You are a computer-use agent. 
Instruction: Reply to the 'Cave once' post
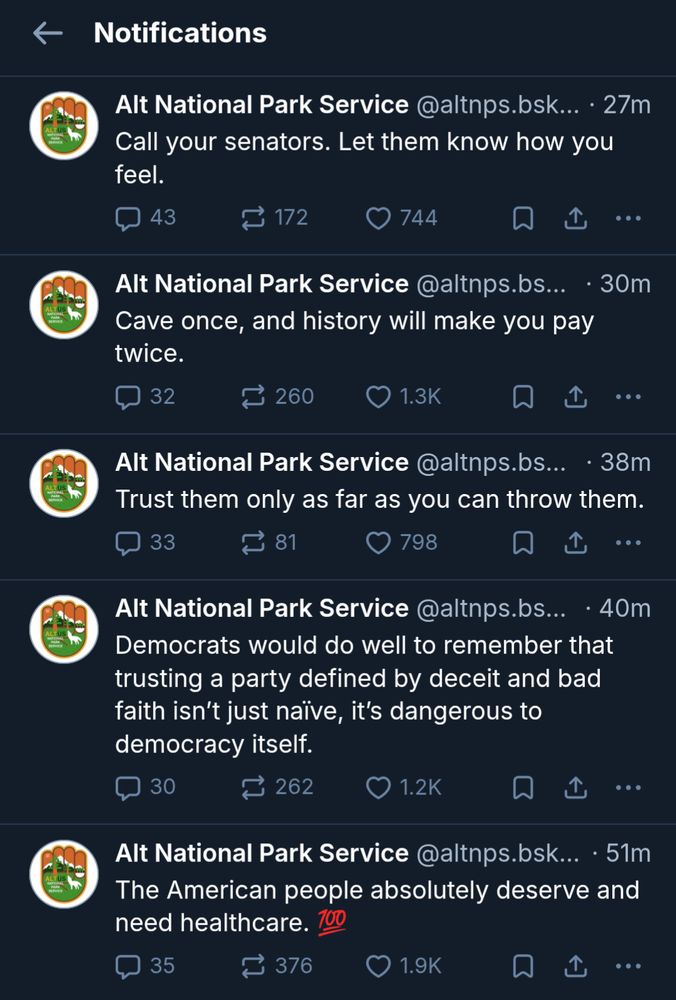(128, 396)
